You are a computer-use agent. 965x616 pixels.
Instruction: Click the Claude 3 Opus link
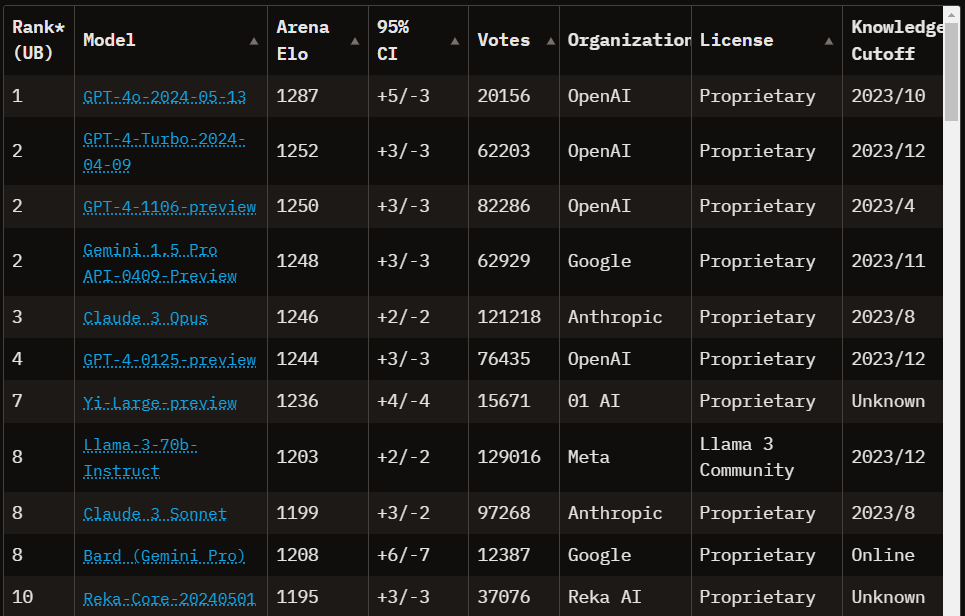pyautogui.click(x=145, y=318)
